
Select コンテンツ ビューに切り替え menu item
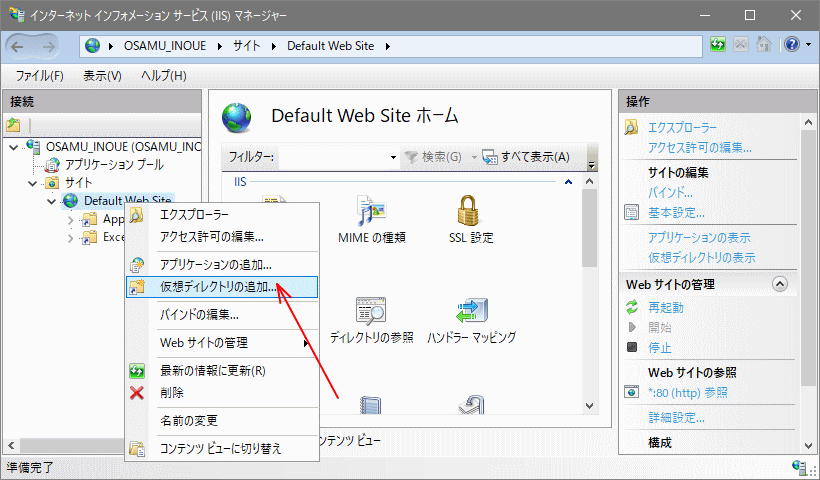(x=220, y=449)
